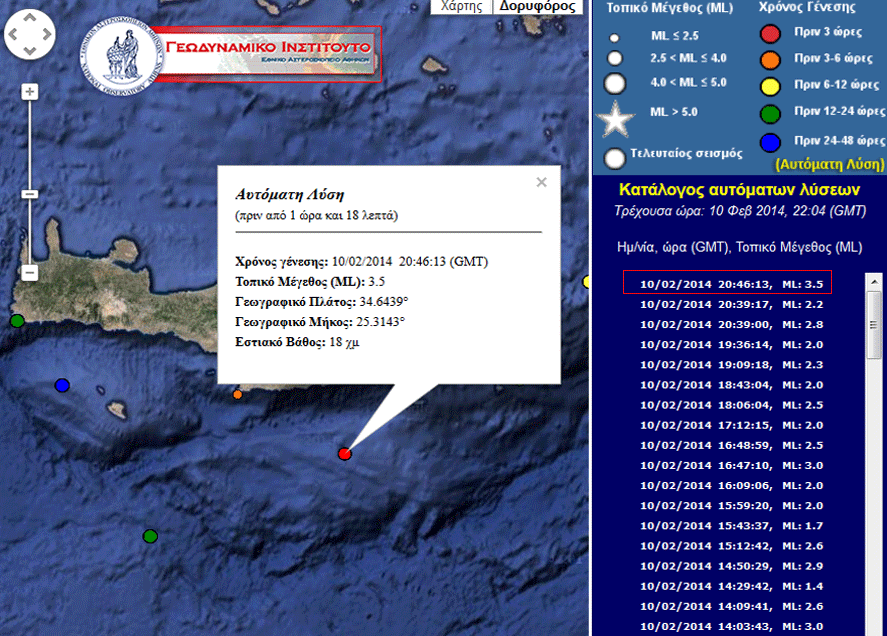Close the Αυτόματη Λύση info popup
Screen dimensions: 887x636
coord(541,182)
